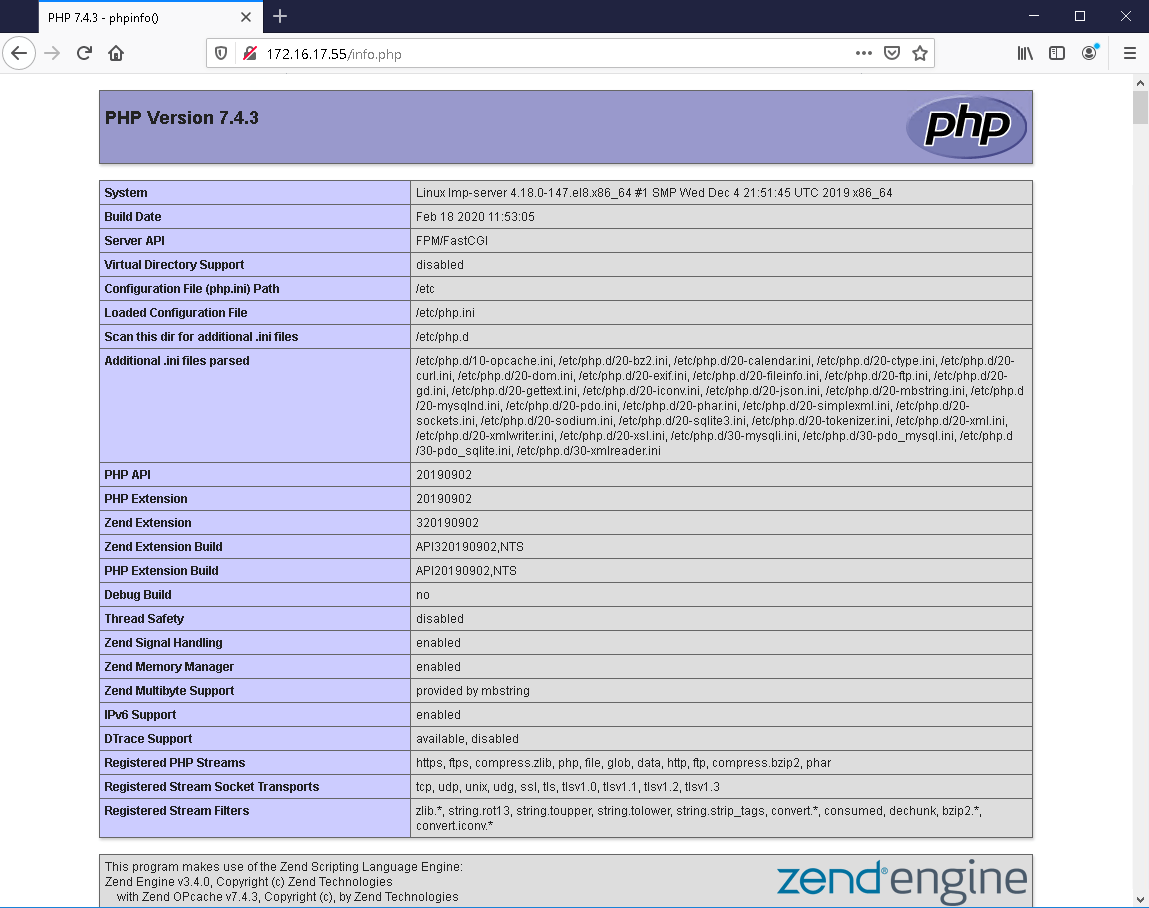This screenshot has height=908, width=1149.
Task: Click 'Registered Stream Socket Transports' label
Action: tap(212, 787)
